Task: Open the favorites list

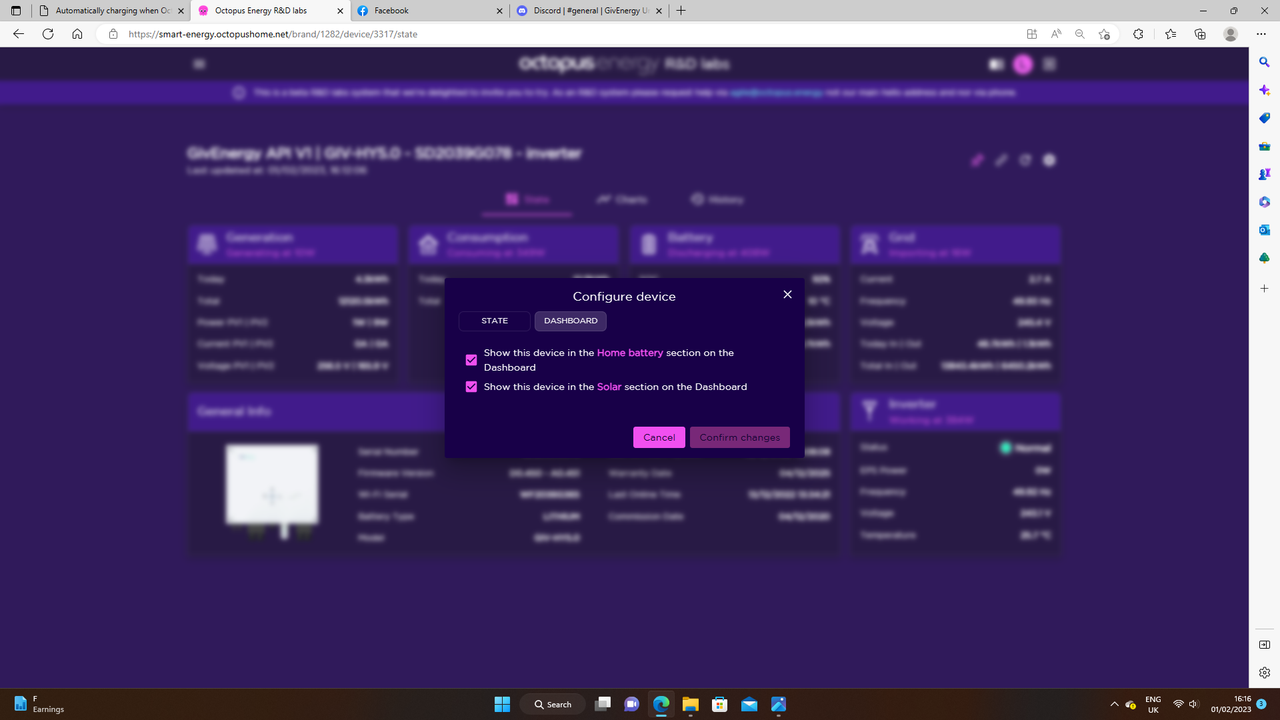Action: tap(1171, 33)
